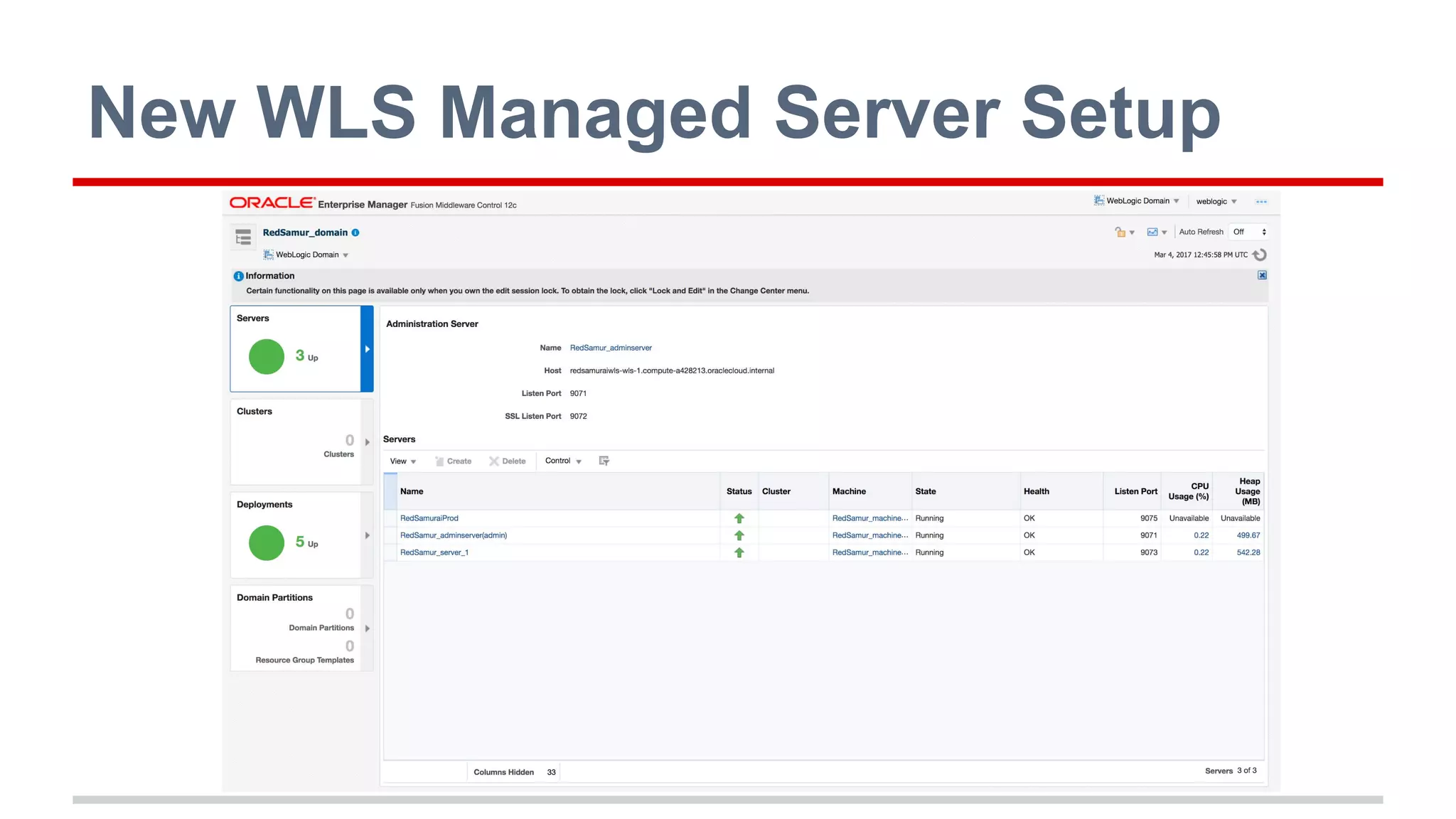The width and height of the screenshot is (1456, 819).
Task: Click the Delete button
Action: [508, 461]
